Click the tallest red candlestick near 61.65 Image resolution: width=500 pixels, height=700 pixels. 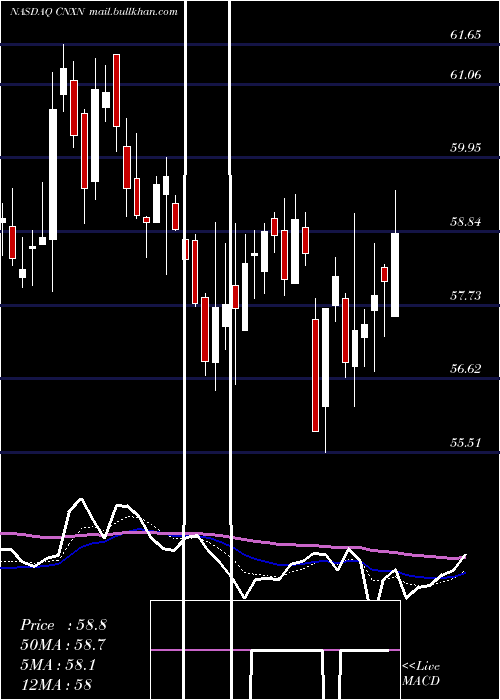[117, 91]
